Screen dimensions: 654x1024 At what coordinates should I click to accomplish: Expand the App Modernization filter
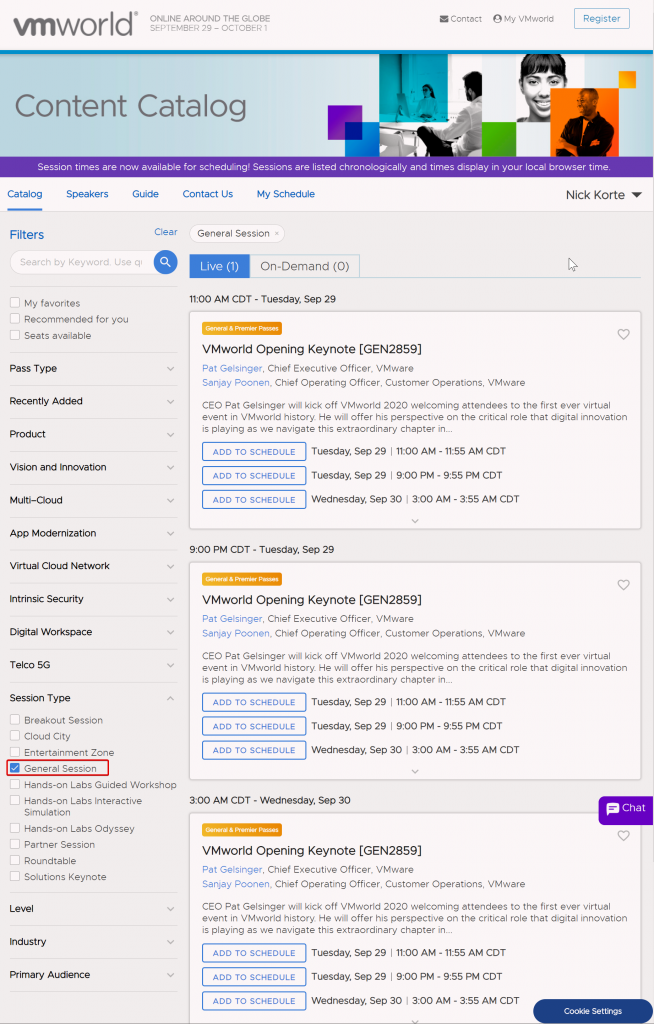pos(93,533)
